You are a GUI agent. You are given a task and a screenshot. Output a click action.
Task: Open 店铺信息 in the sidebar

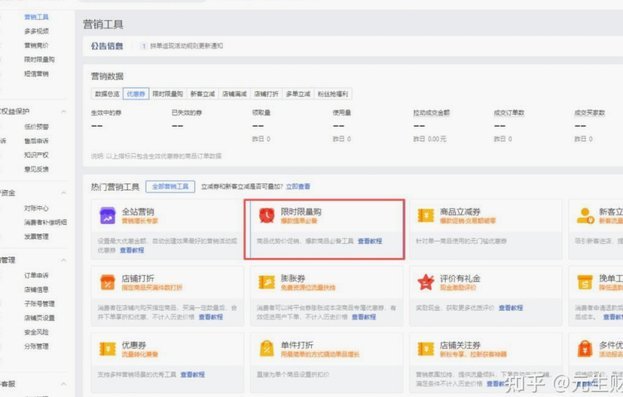tap(36, 289)
